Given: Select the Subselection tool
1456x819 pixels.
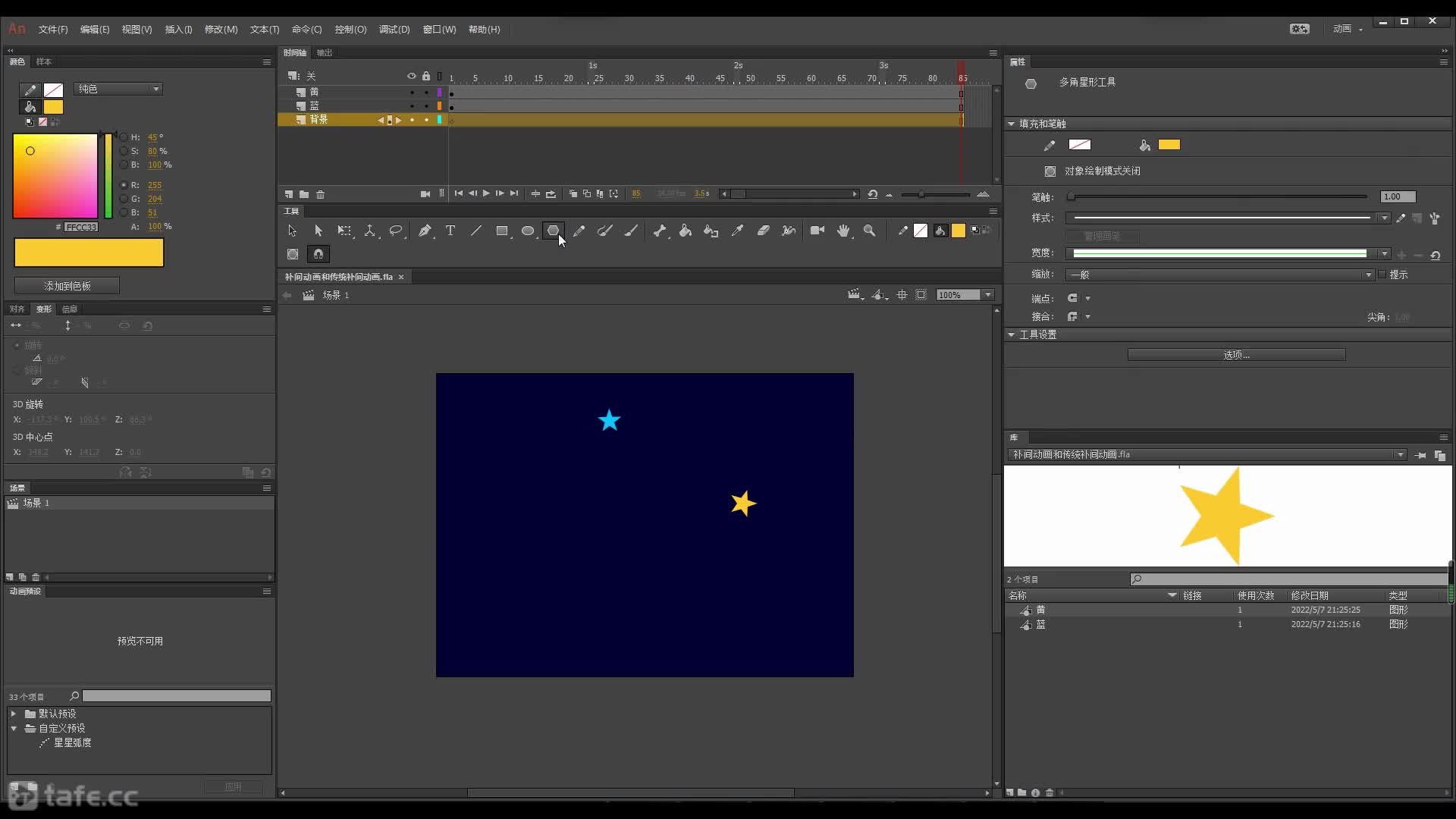Looking at the screenshot, I should (318, 231).
